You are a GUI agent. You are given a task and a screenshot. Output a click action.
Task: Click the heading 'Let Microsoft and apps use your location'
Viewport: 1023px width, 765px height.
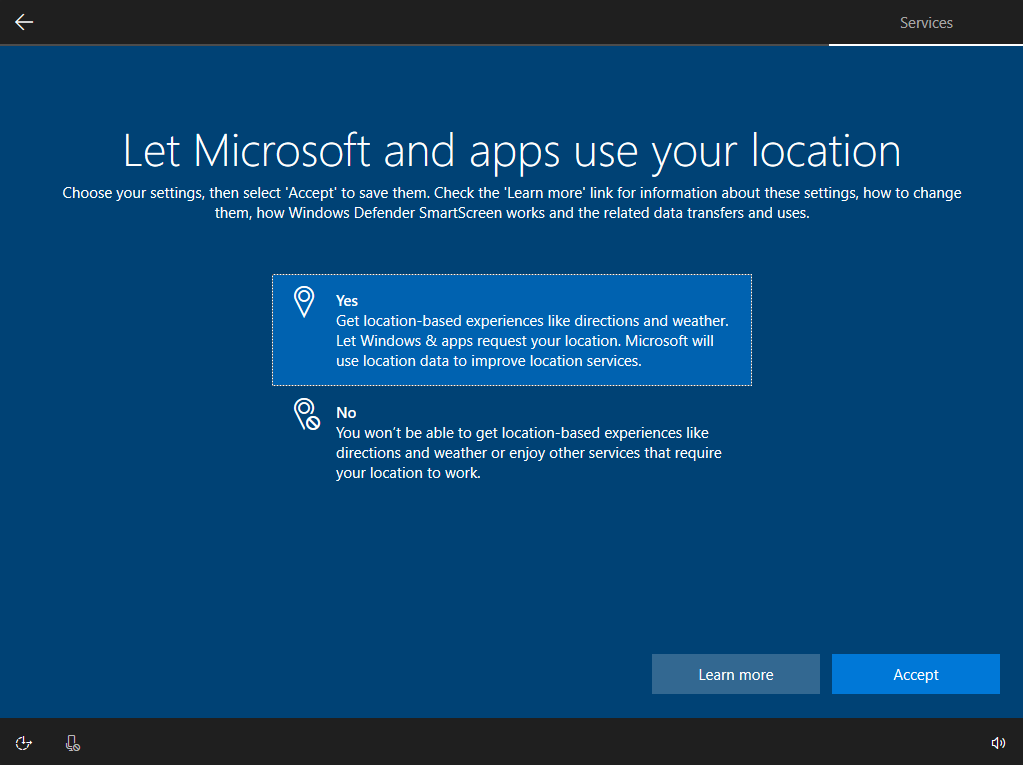(x=512, y=151)
